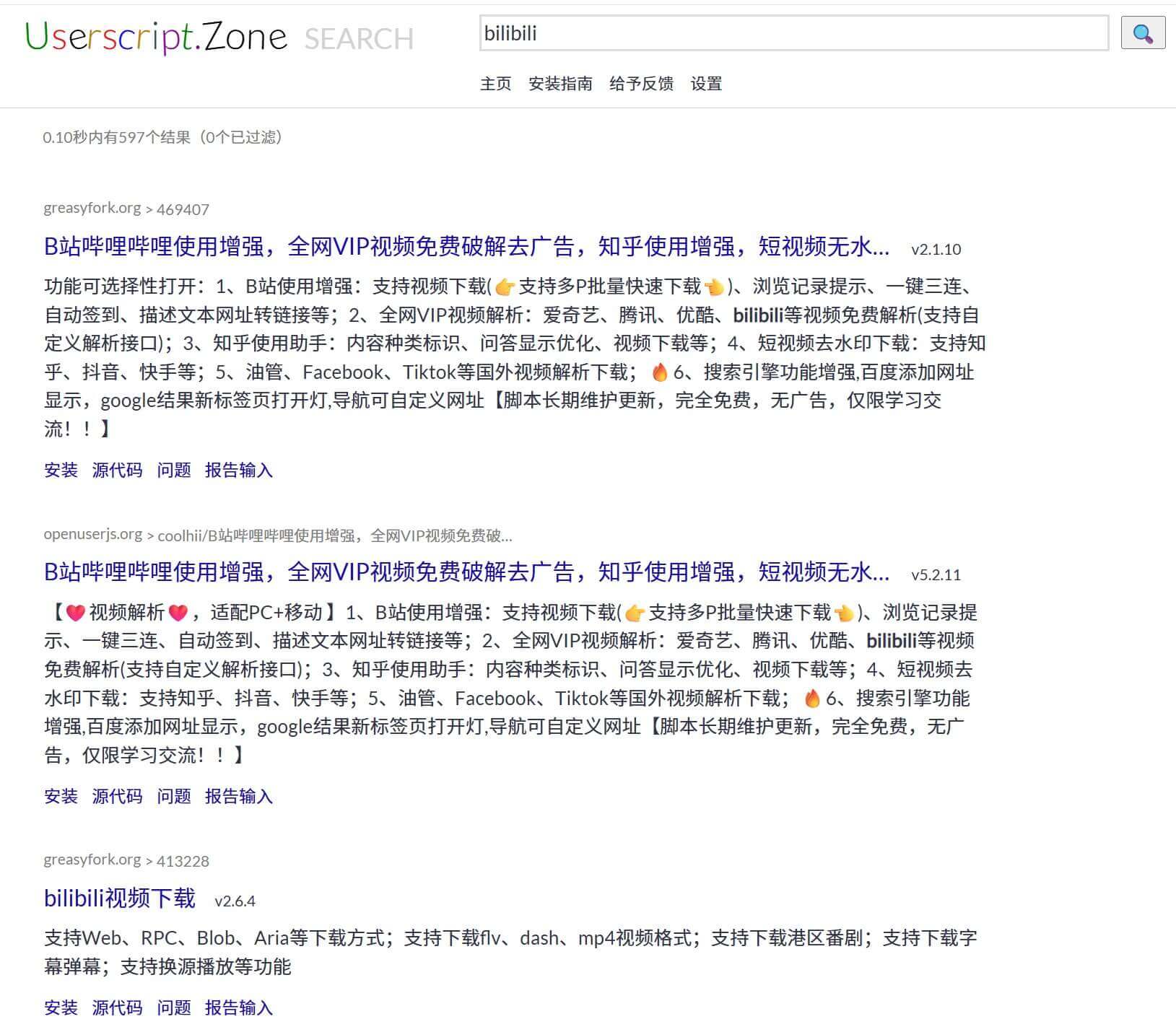
Task: Open first result title from greasyfork 469407
Action: pos(466,247)
